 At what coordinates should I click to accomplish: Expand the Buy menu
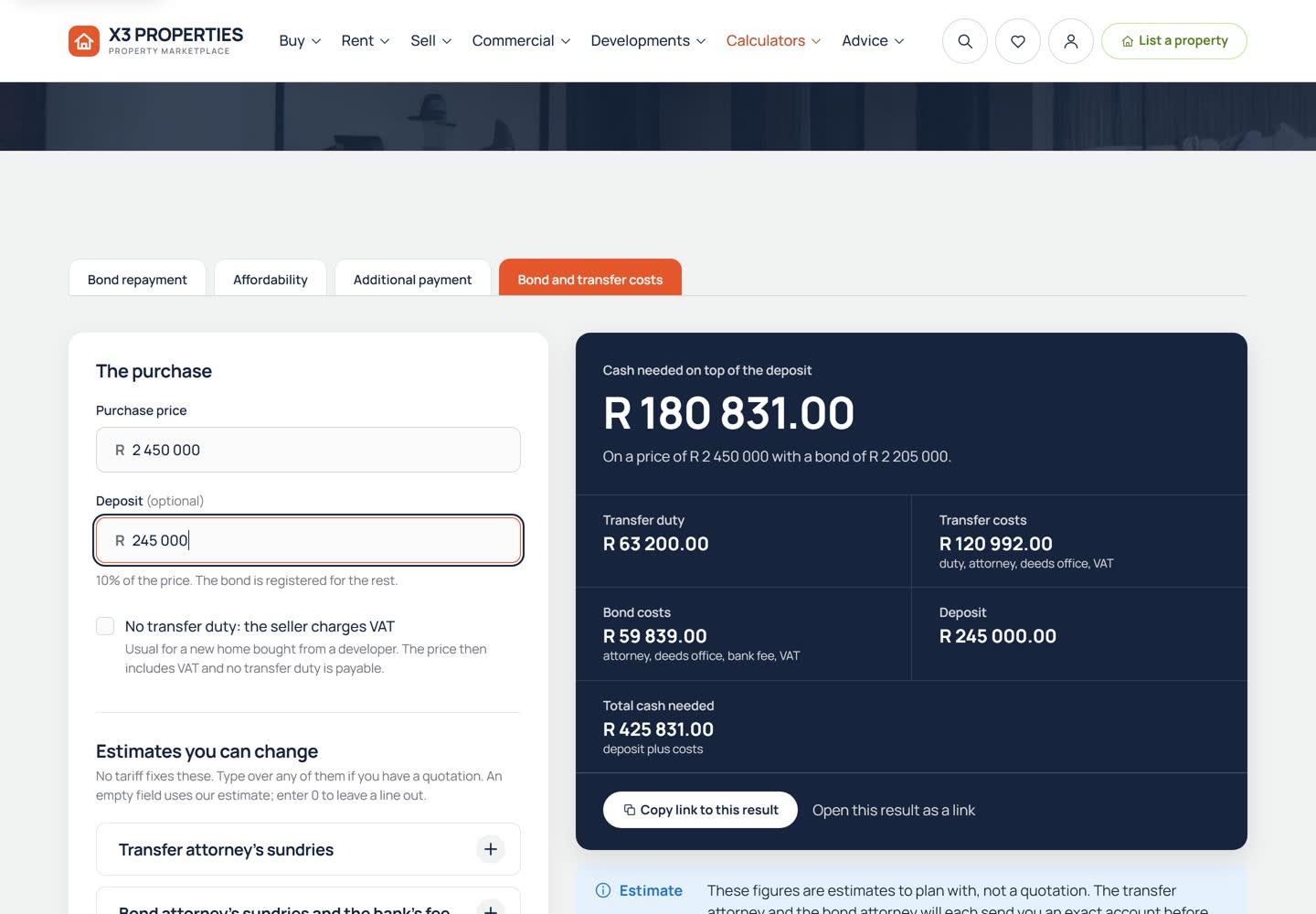300,41
